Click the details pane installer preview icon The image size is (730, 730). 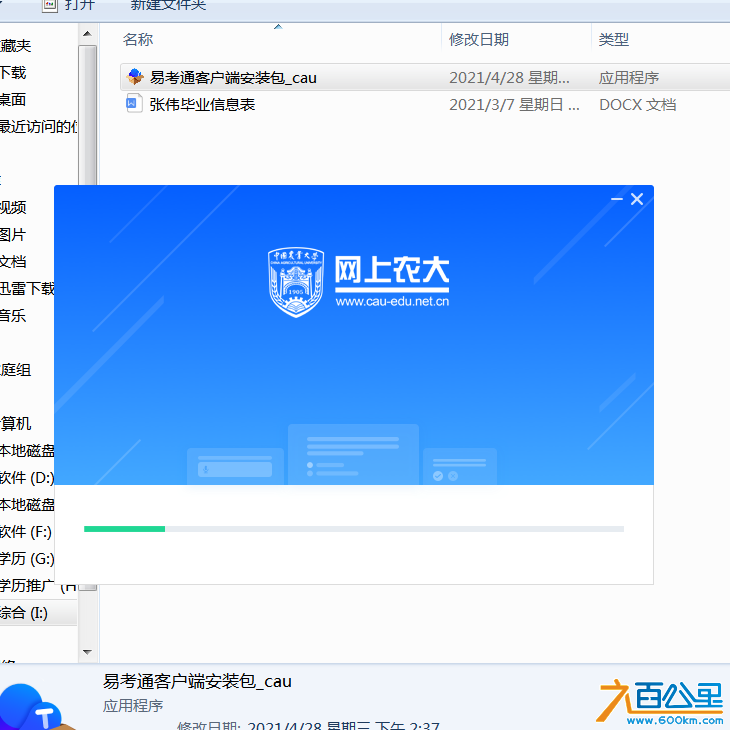[x=35, y=707]
